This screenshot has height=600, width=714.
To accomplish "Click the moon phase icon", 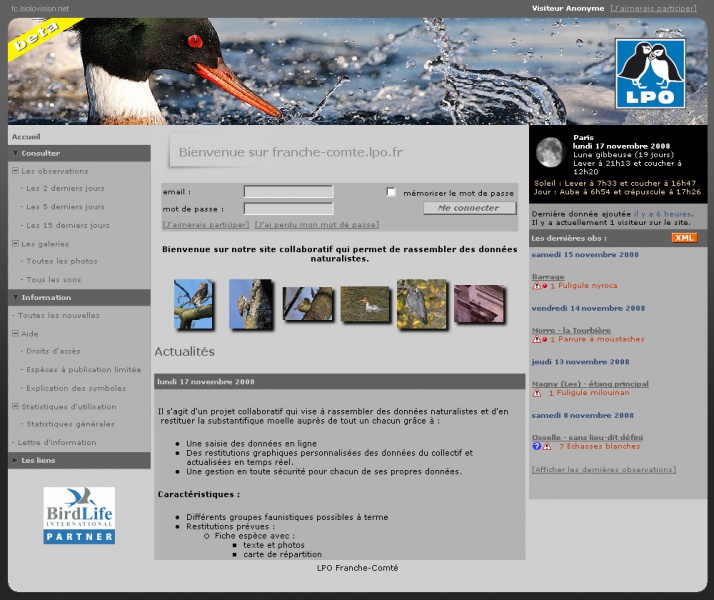I will tap(548, 152).
